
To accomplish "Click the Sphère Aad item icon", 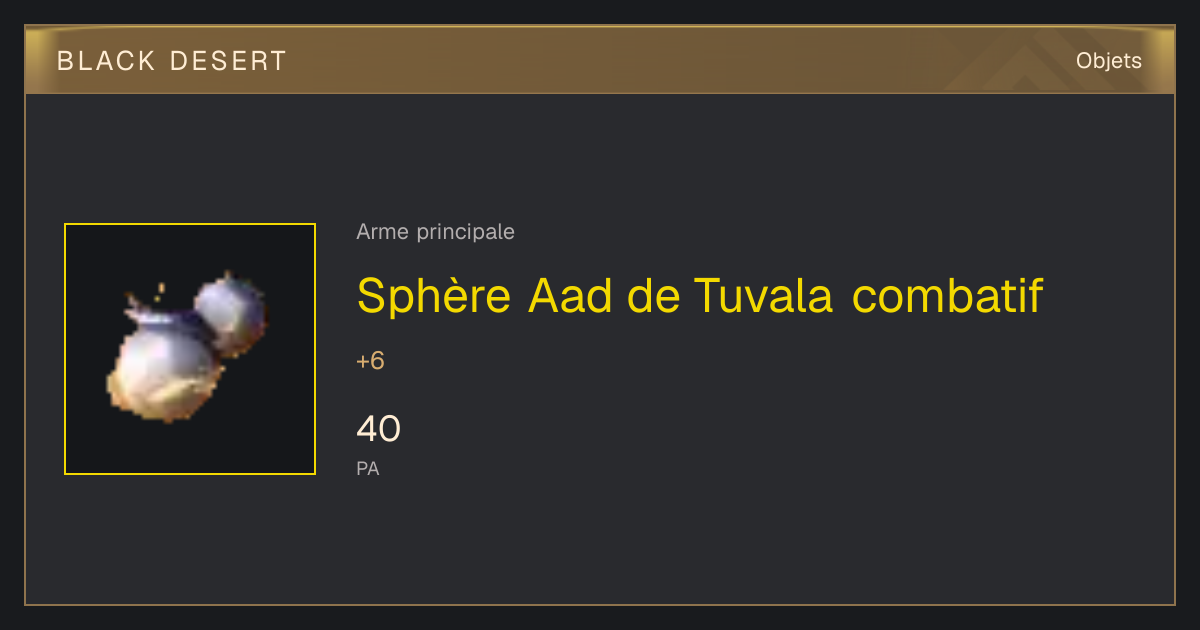I will (190, 349).
